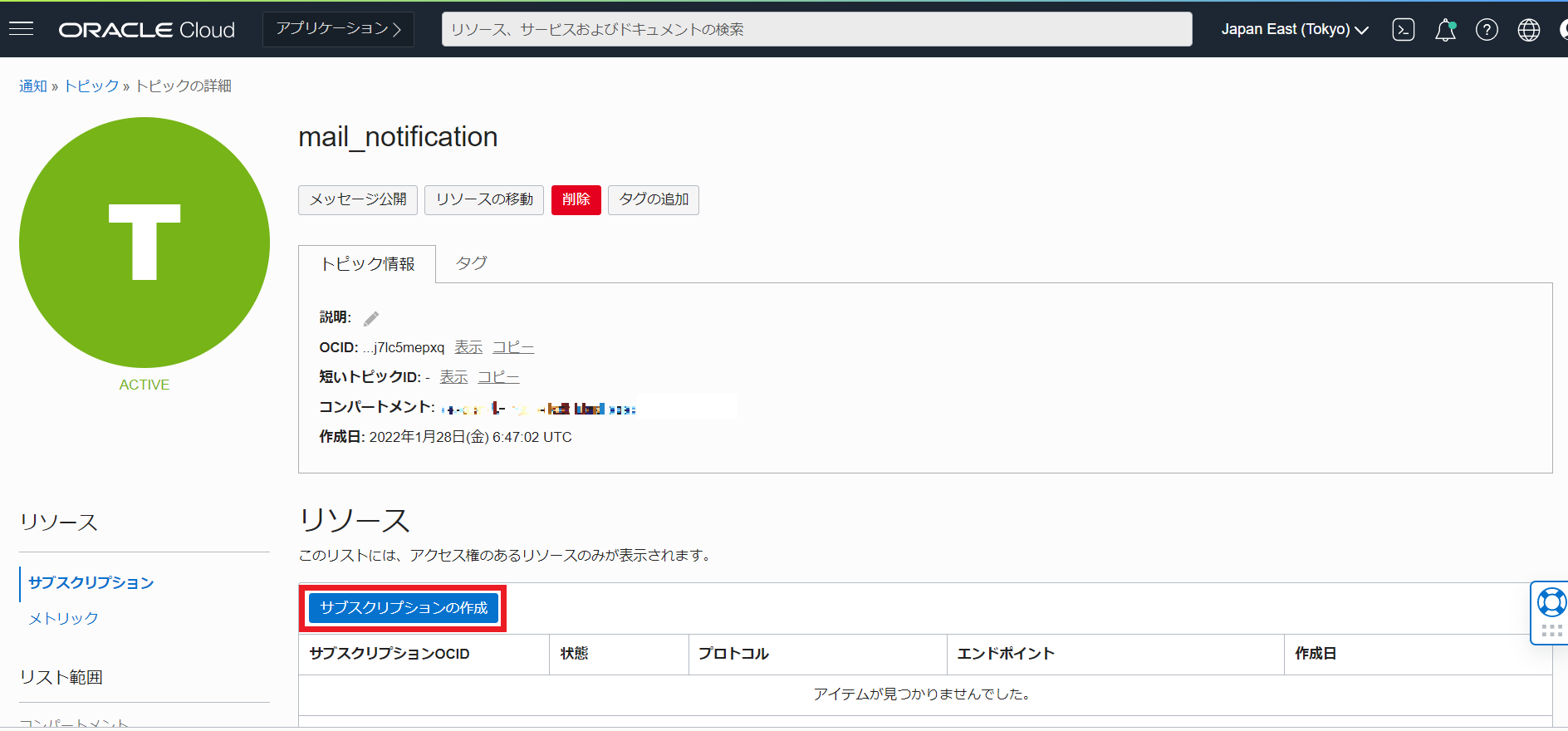Viewport: 1568px width, 731px height.
Task: Open the help question mark icon
Action: (1487, 30)
